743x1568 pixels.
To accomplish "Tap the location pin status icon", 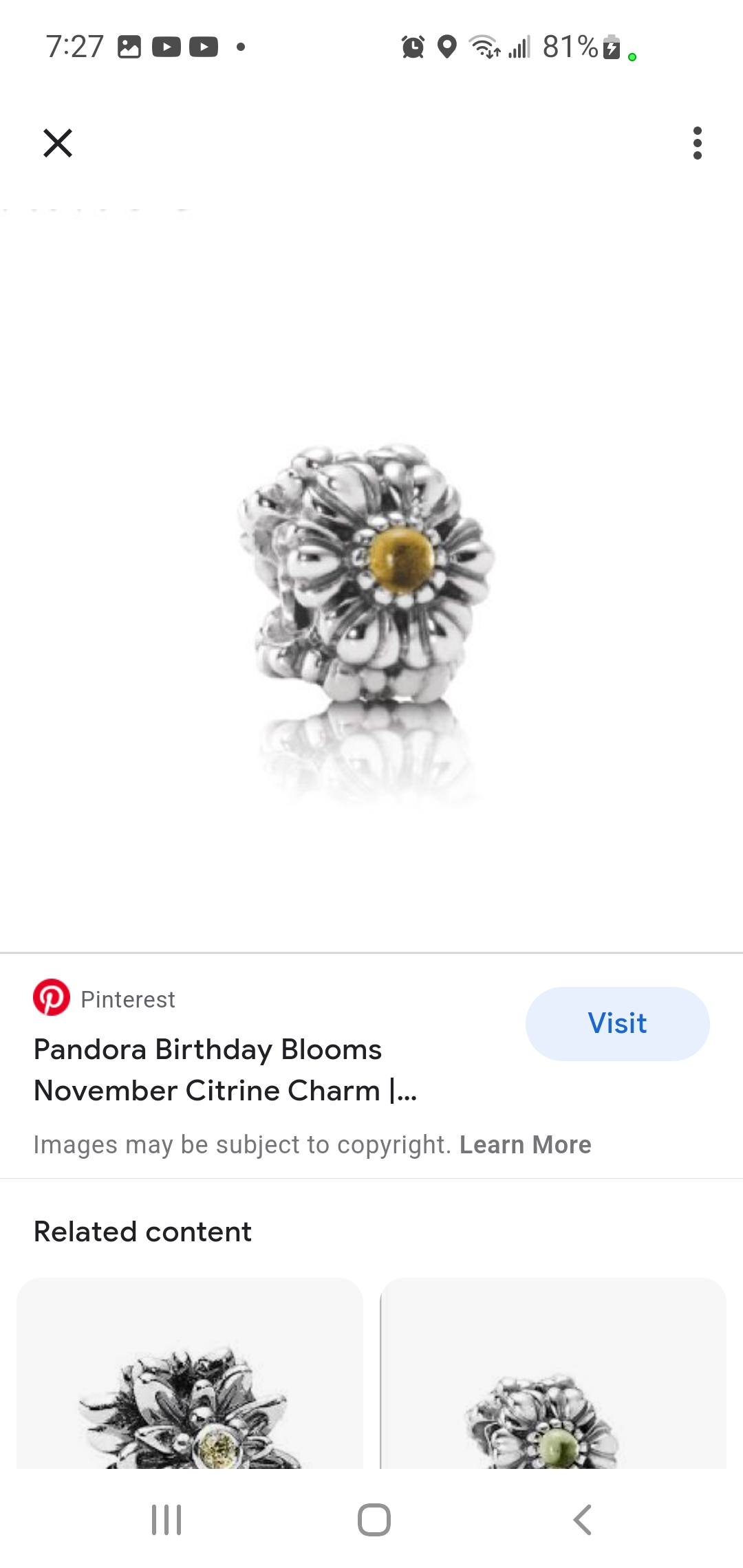I will pyautogui.click(x=447, y=47).
